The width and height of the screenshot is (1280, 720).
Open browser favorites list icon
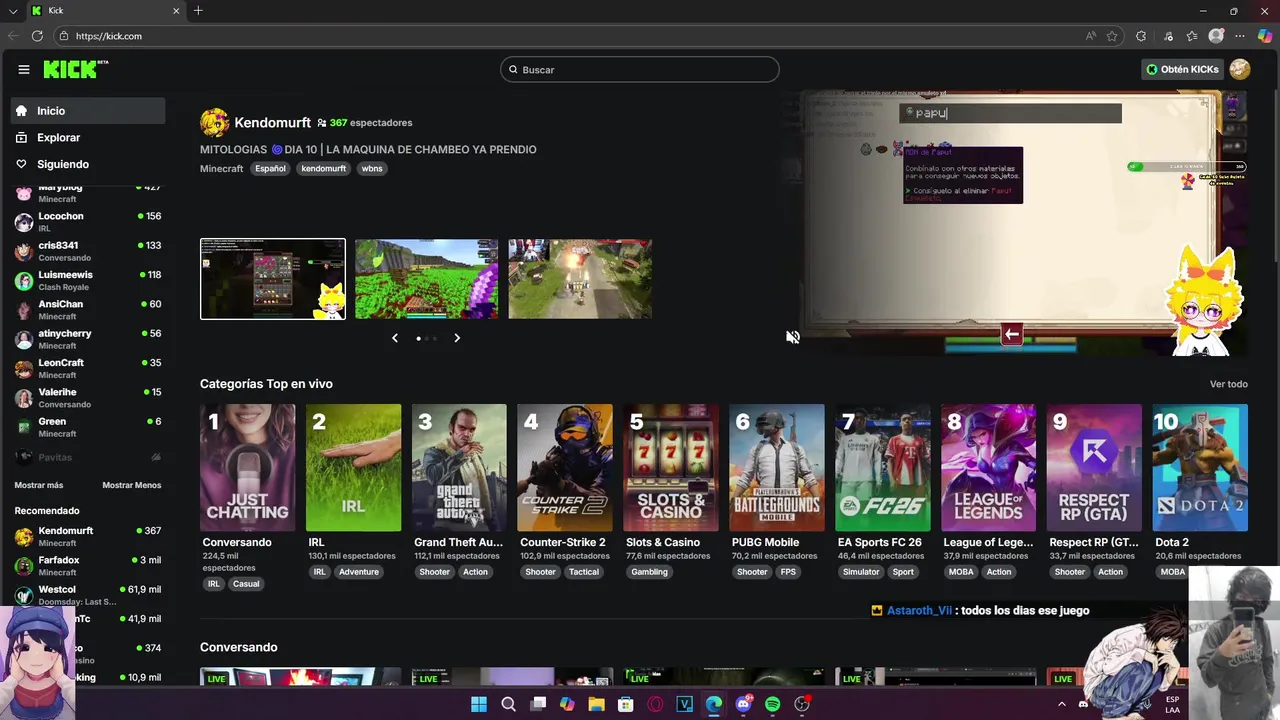(1192, 36)
